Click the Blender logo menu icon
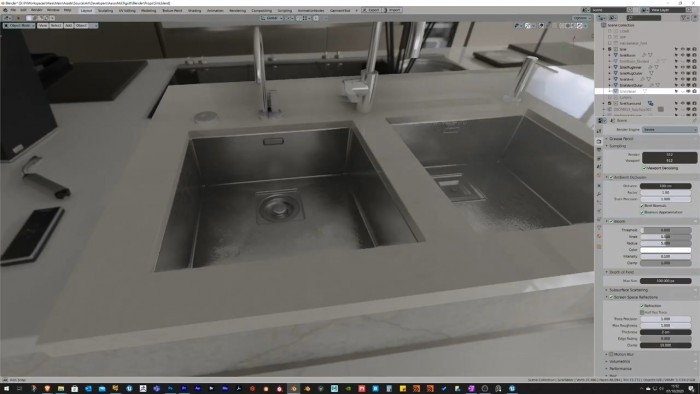700x394 pixels. click(x=5, y=10)
